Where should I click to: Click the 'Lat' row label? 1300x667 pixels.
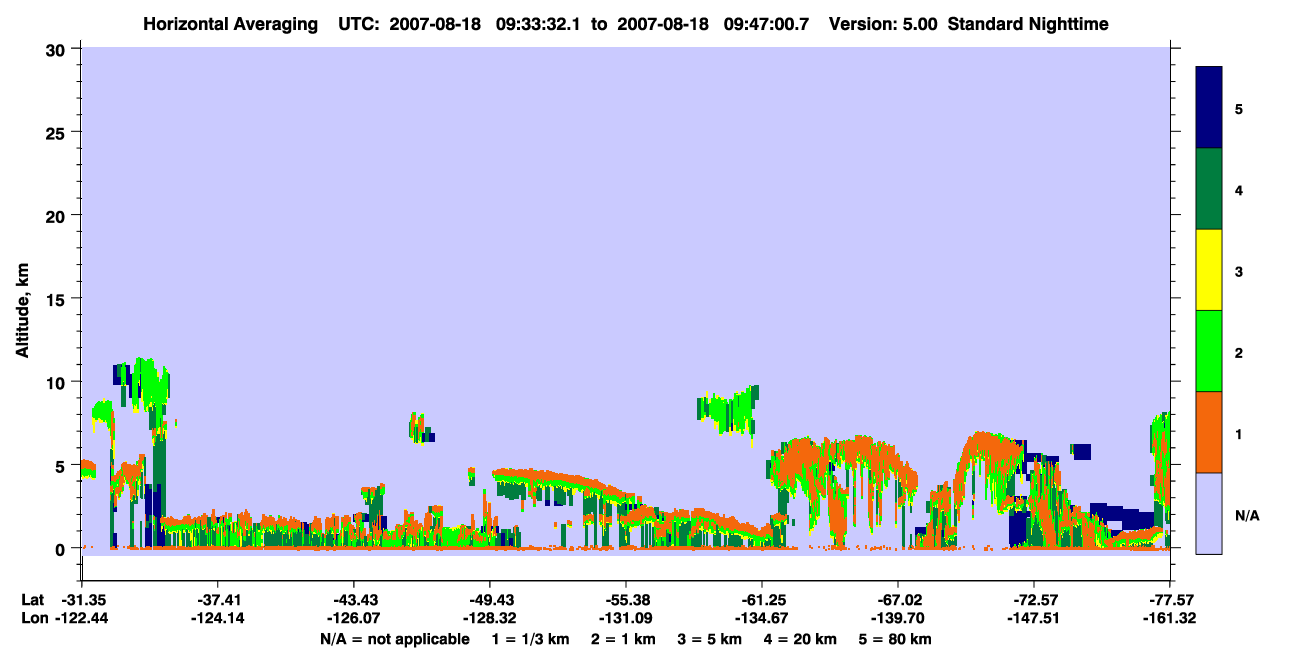32,600
